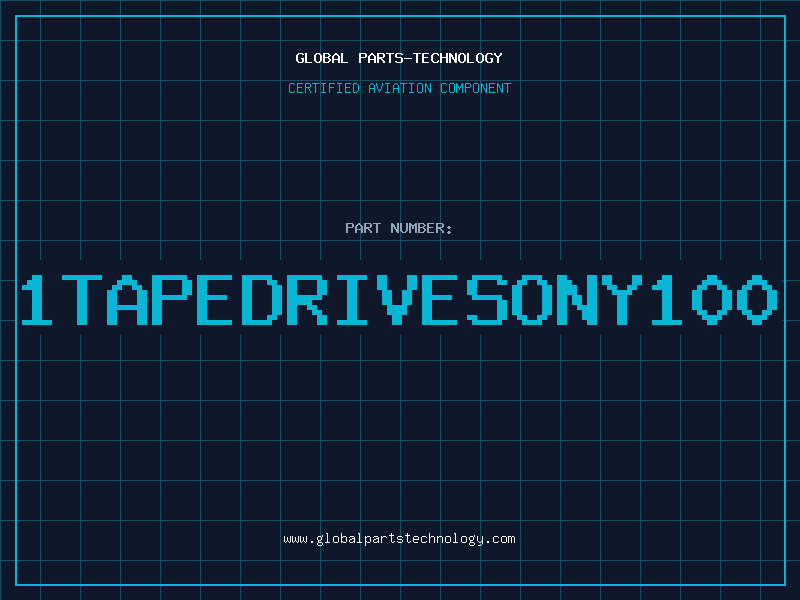This screenshot has height=600, width=800.
Task: Click the GLOBAL PARTS-TECHNOLOGY heading
Action: click(x=399, y=58)
